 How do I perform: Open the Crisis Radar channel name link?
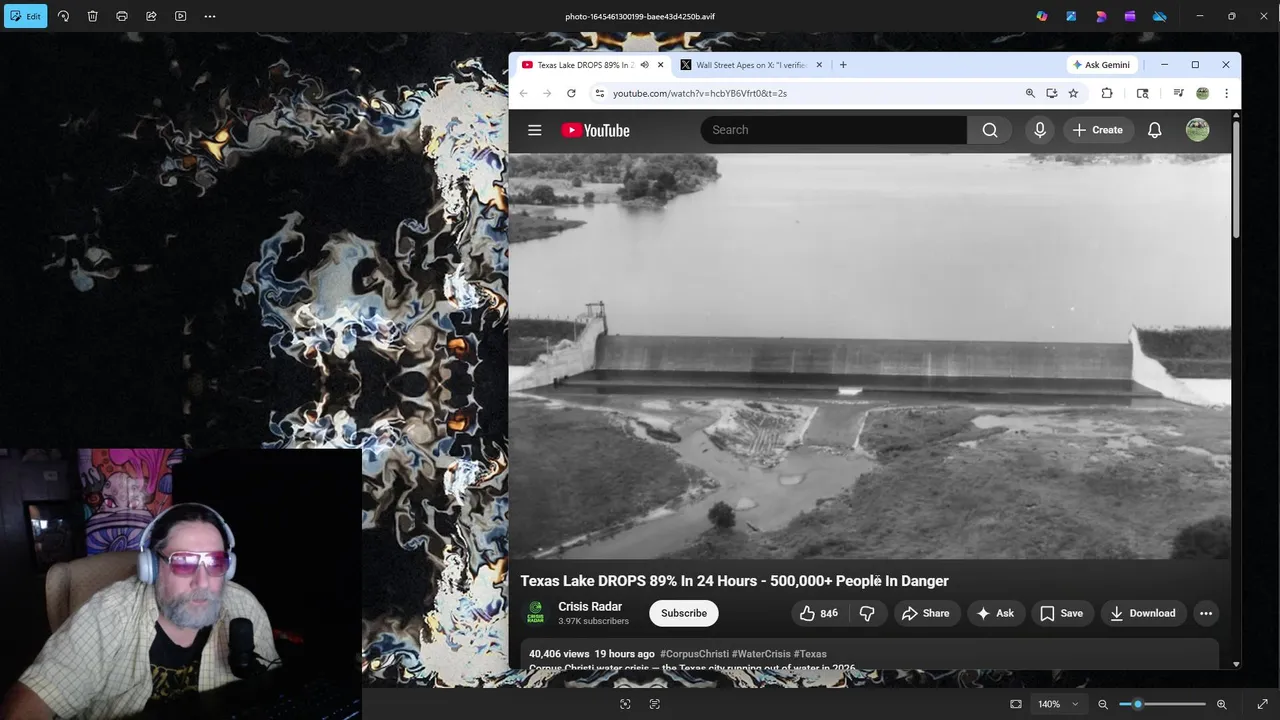click(590, 607)
